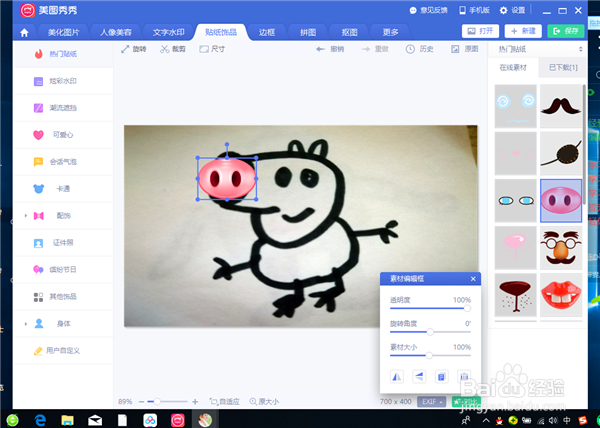Click the 新建 new button
600x428 pixels.
coord(523,31)
